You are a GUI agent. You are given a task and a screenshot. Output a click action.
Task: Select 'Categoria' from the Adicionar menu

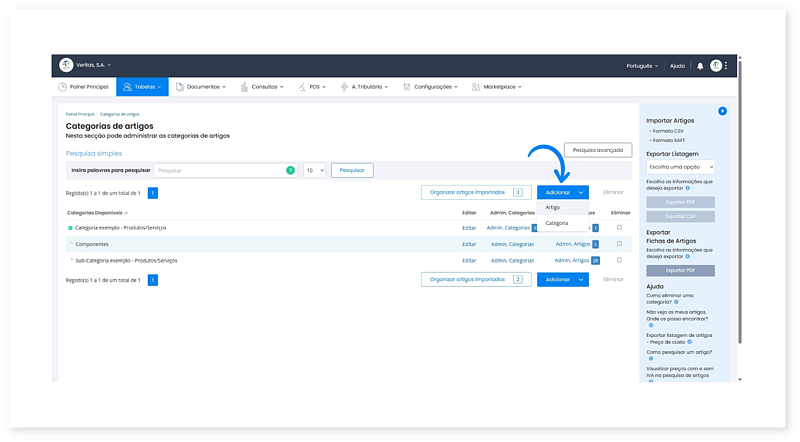click(x=557, y=223)
